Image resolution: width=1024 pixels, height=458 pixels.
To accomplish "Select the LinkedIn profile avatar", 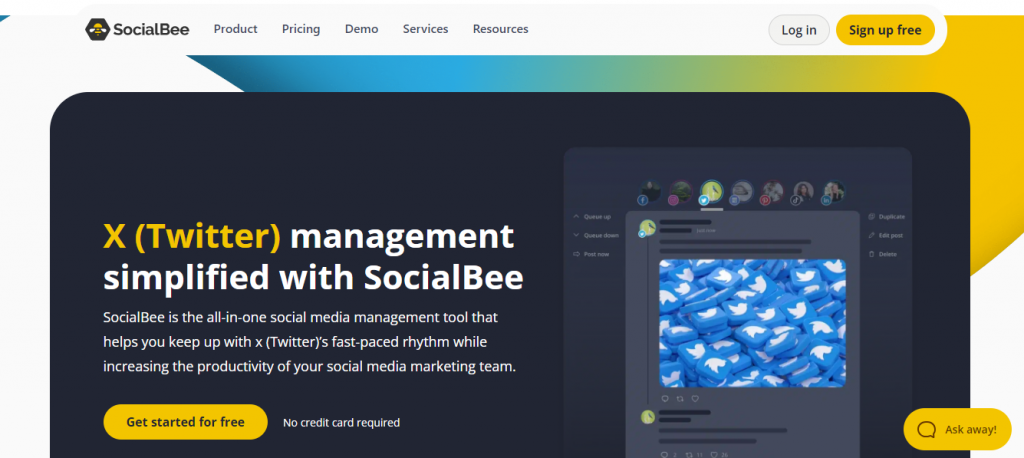I will pos(834,192).
